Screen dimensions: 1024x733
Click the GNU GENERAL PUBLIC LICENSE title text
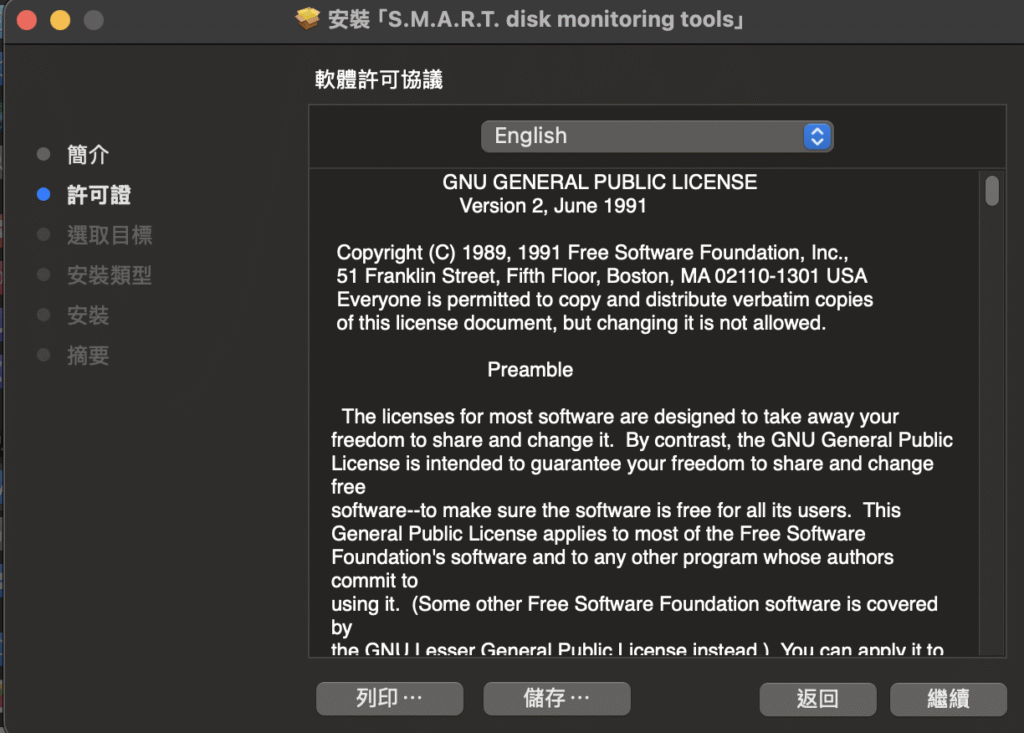coord(599,182)
